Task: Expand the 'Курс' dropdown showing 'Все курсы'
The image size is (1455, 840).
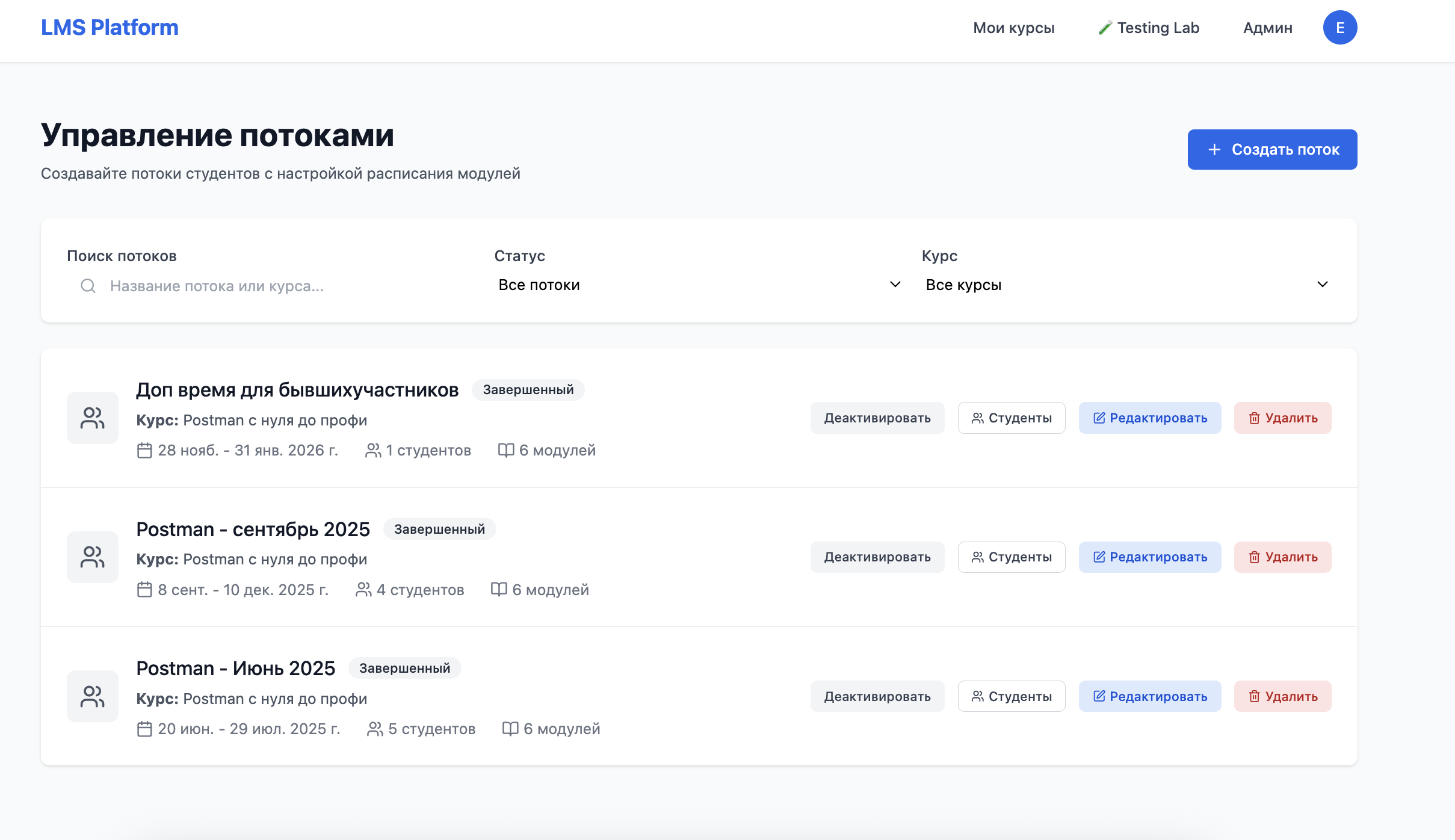Action: click(1125, 285)
